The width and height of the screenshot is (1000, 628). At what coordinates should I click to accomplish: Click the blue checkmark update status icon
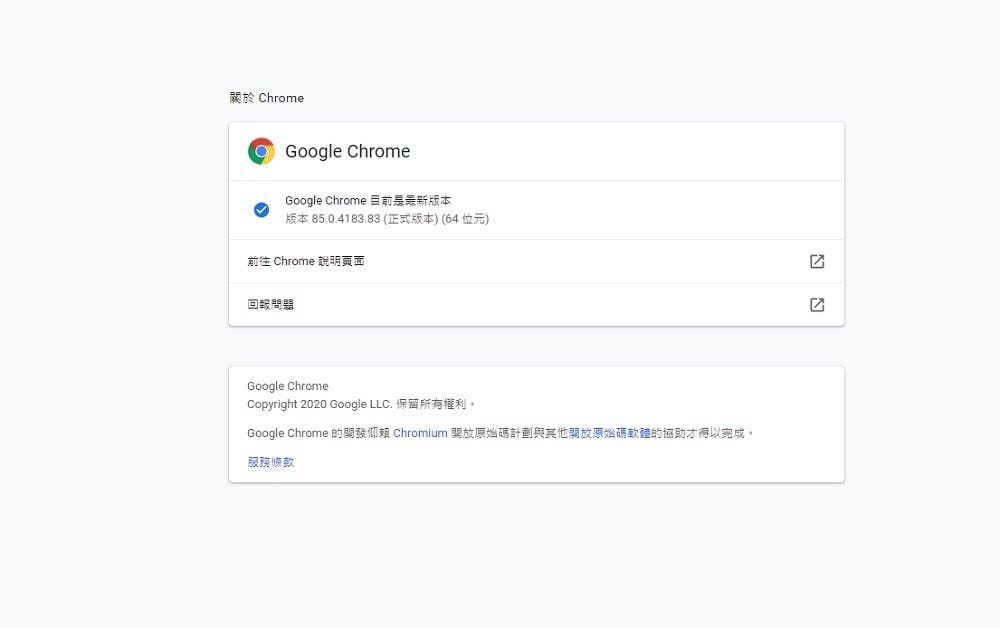click(261, 210)
